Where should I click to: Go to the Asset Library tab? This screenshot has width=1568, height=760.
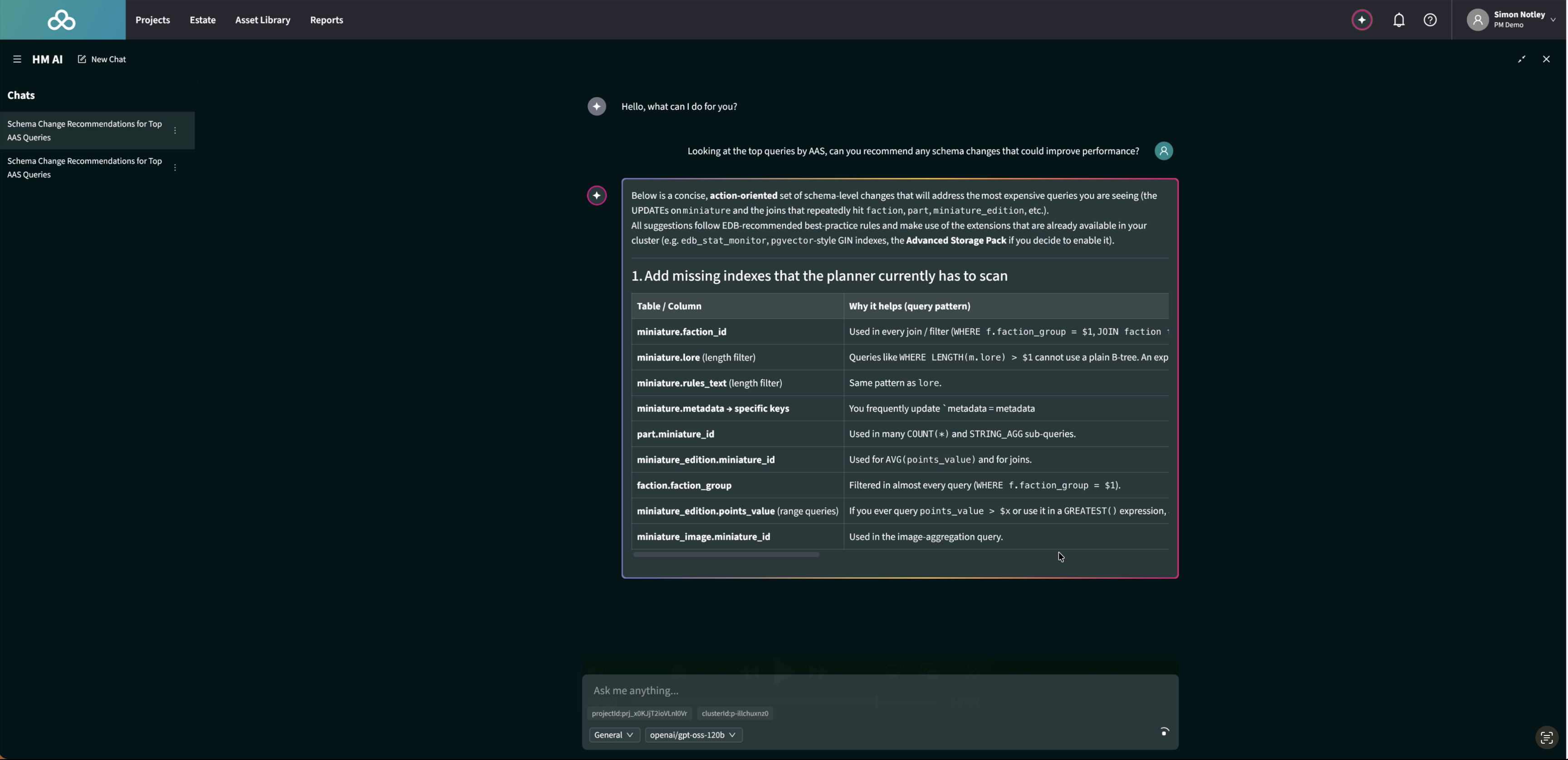[262, 20]
